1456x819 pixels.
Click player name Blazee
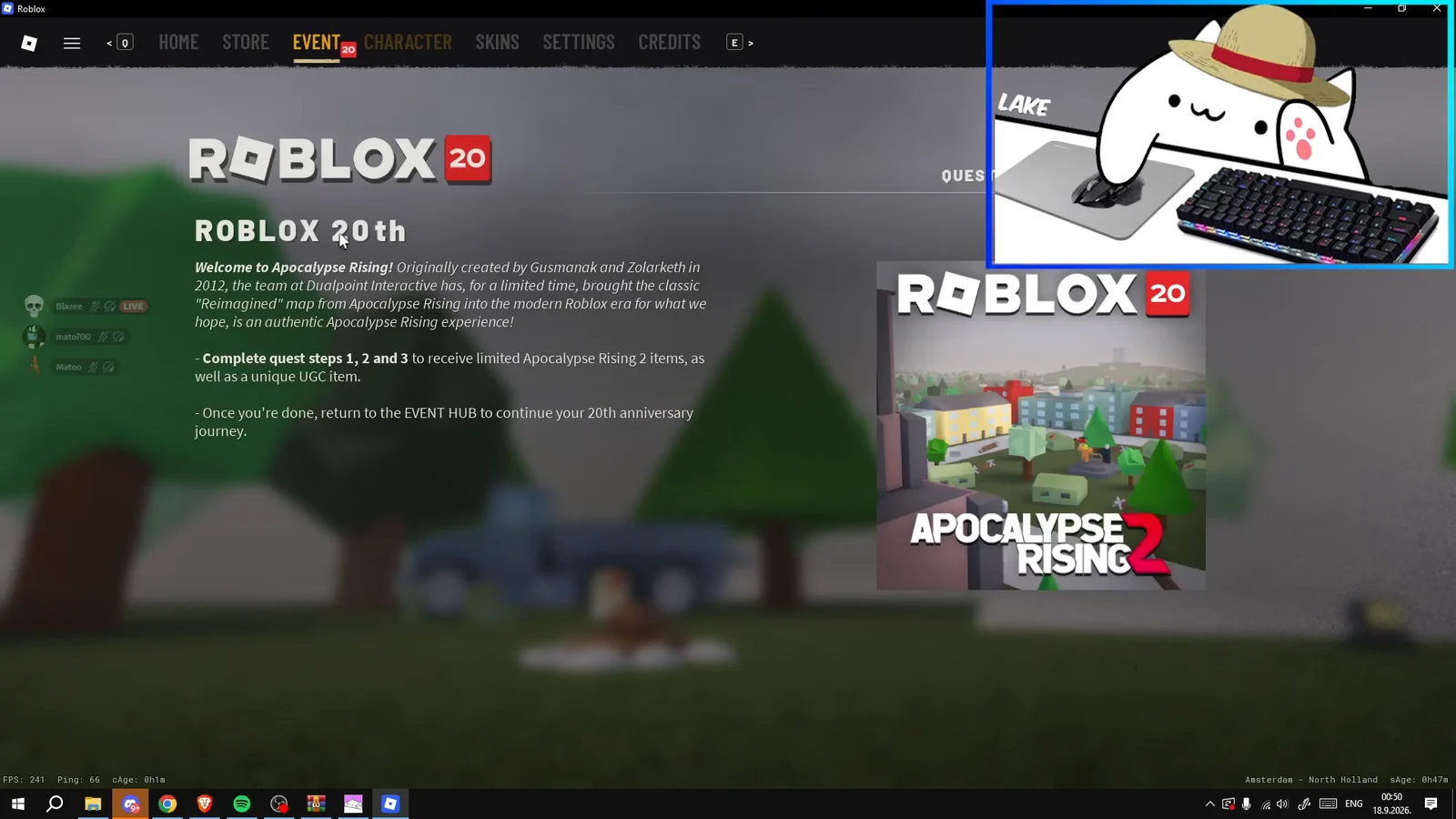point(69,307)
